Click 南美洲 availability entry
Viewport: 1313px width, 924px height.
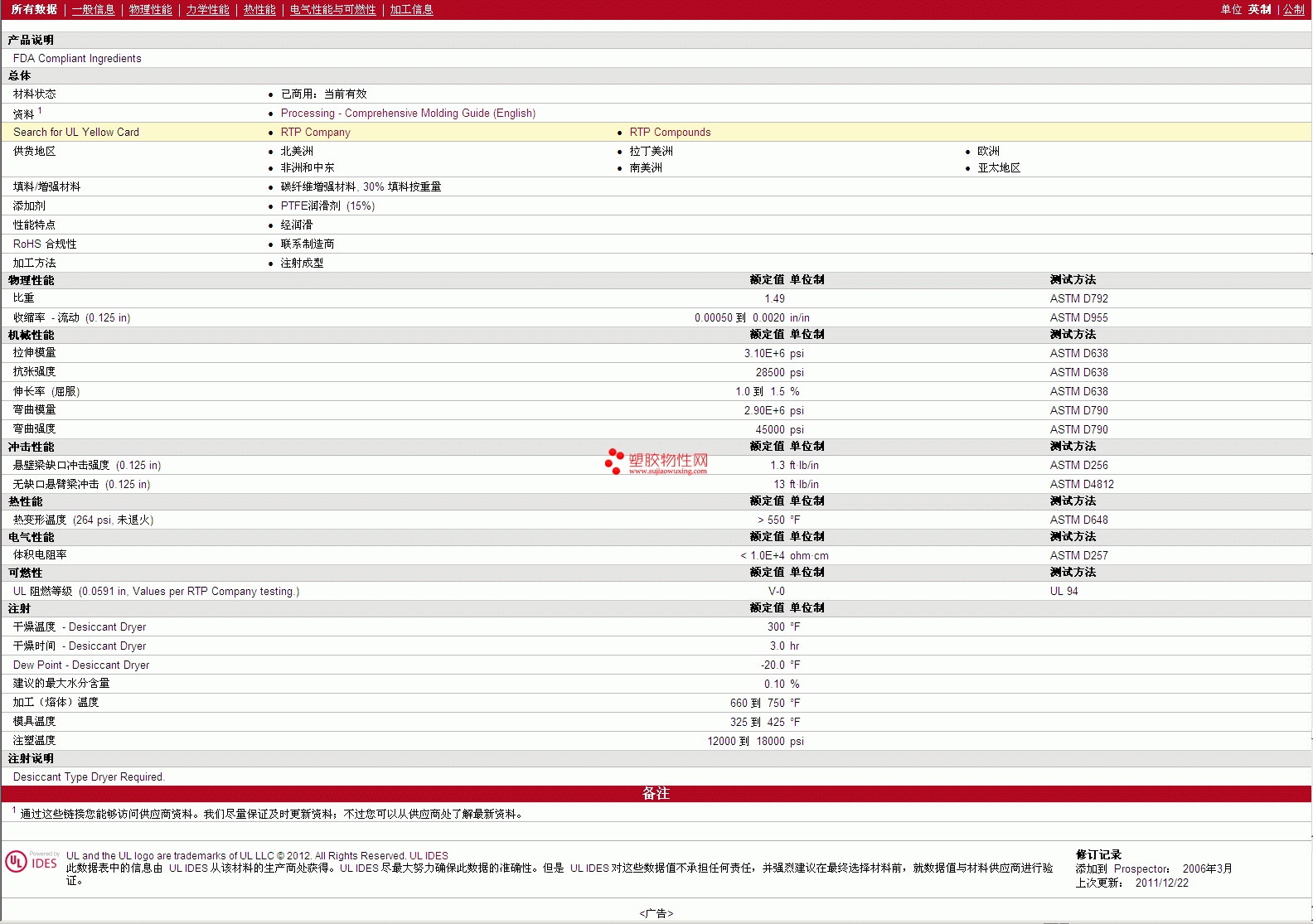[x=646, y=168]
